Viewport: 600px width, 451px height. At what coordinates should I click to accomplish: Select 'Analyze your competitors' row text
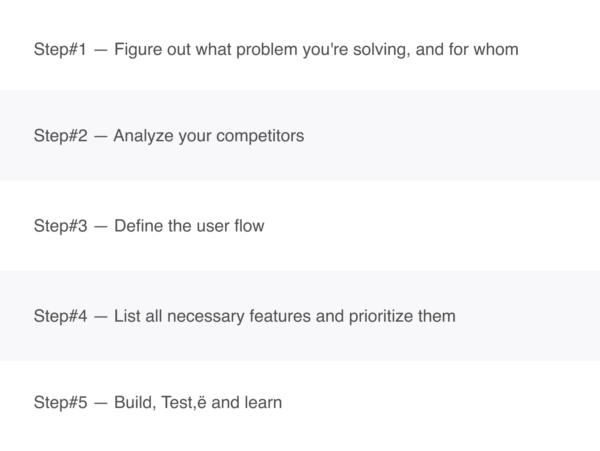pyautogui.click(x=209, y=136)
